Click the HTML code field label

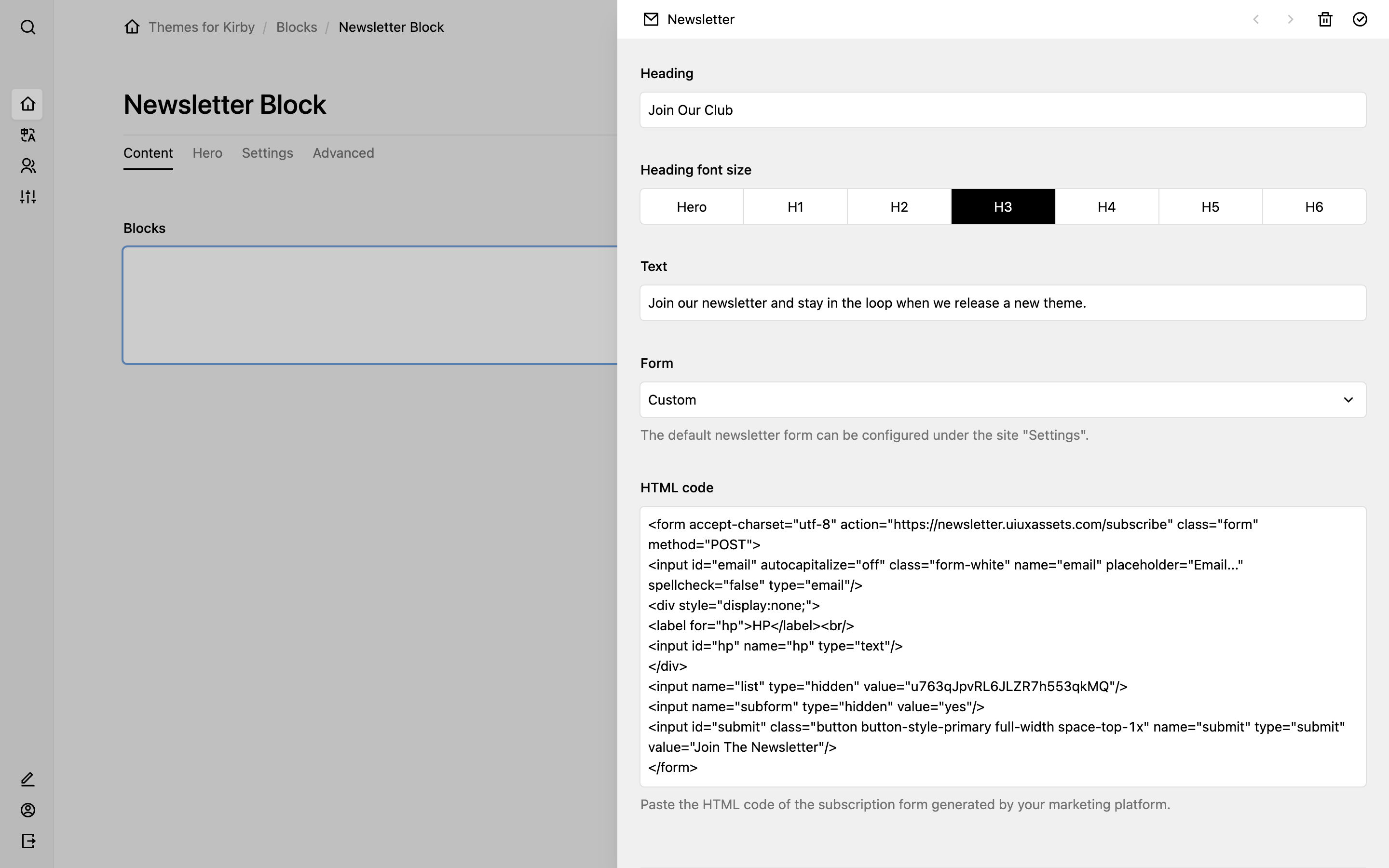pos(677,488)
